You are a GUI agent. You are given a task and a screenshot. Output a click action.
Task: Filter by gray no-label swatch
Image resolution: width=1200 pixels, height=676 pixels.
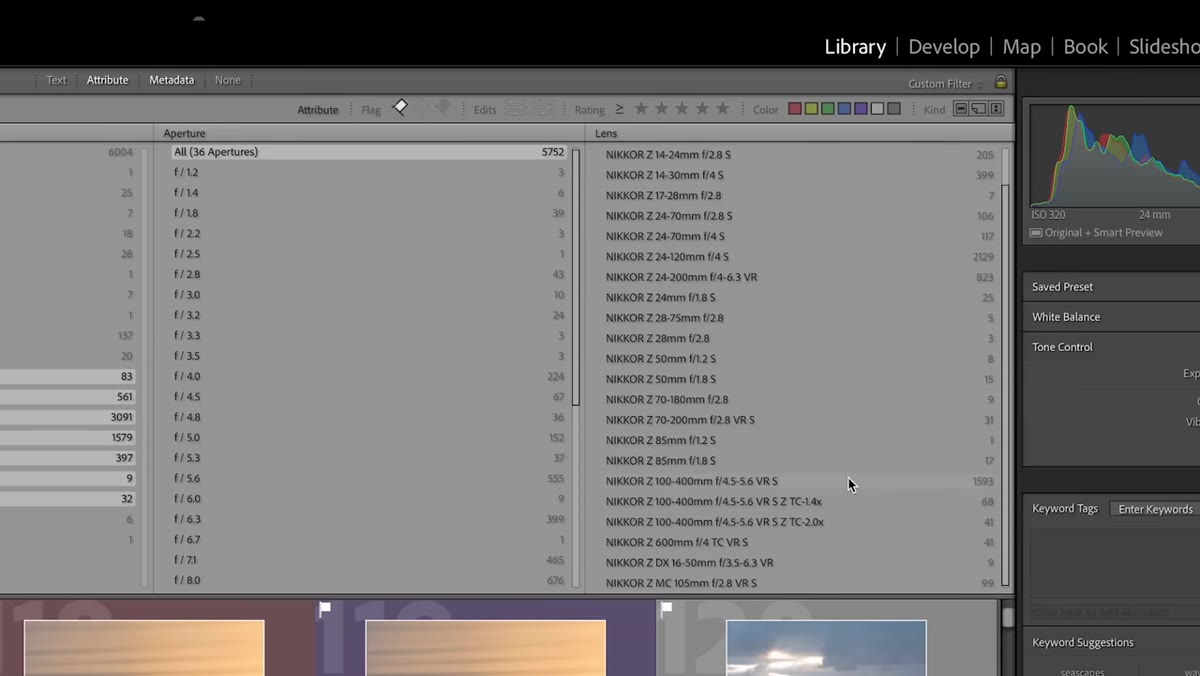click(x=894, y=109)
